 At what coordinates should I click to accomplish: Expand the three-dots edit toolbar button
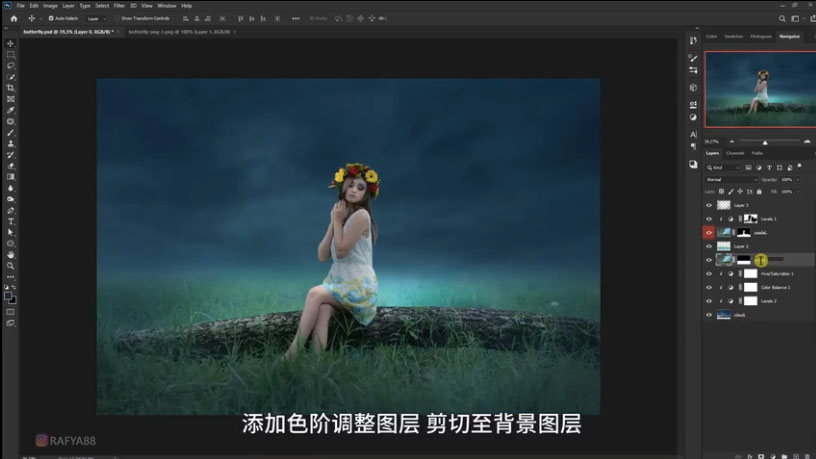pyautogui.click(x=10, y=277)
